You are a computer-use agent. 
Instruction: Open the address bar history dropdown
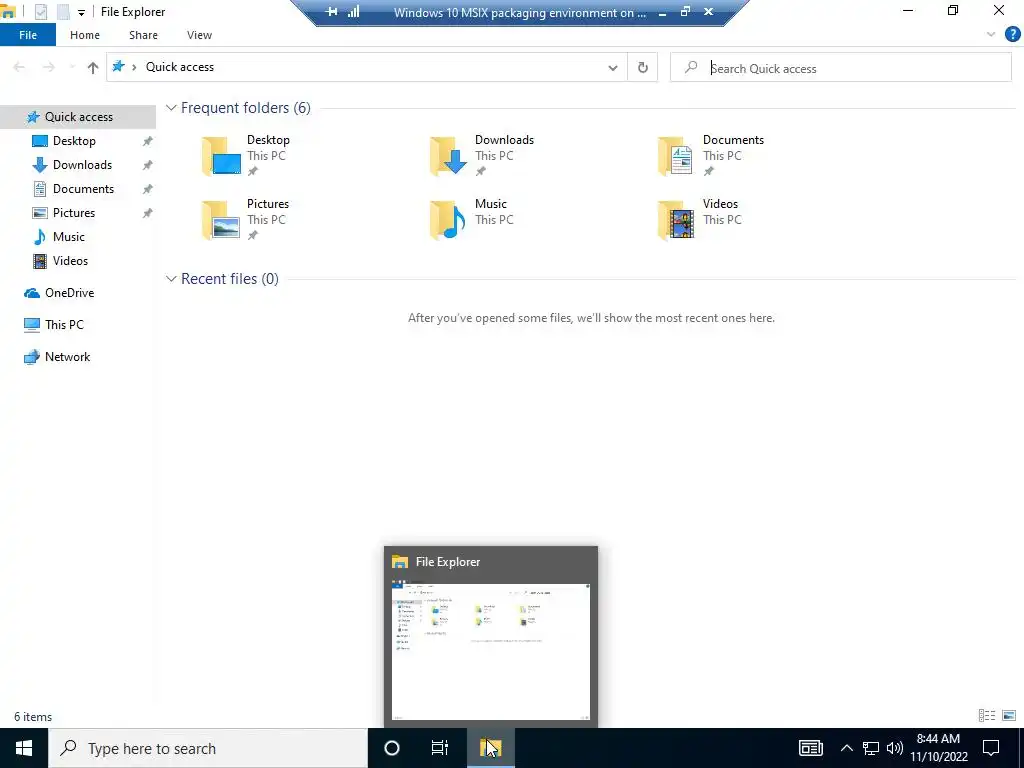tap(613, 67)
